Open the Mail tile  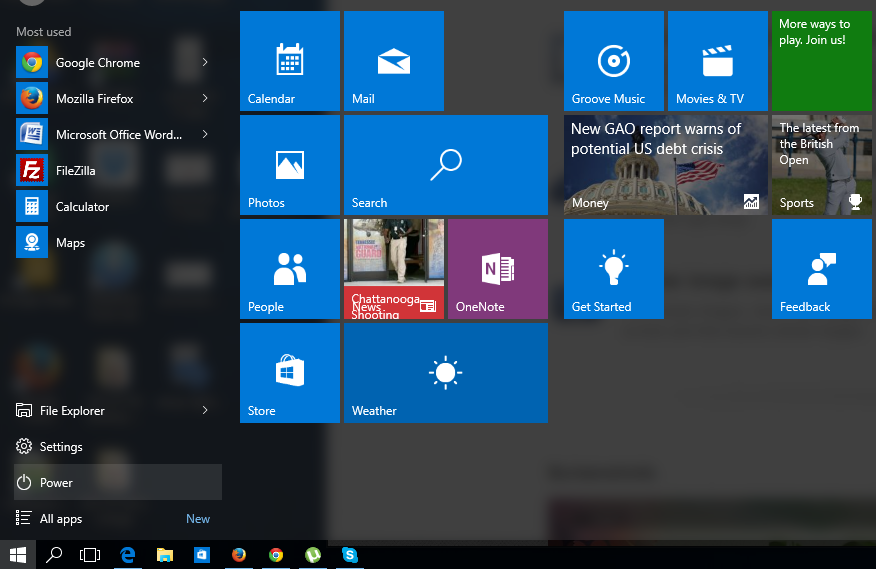pyautogui.click(x=394, y=61)
